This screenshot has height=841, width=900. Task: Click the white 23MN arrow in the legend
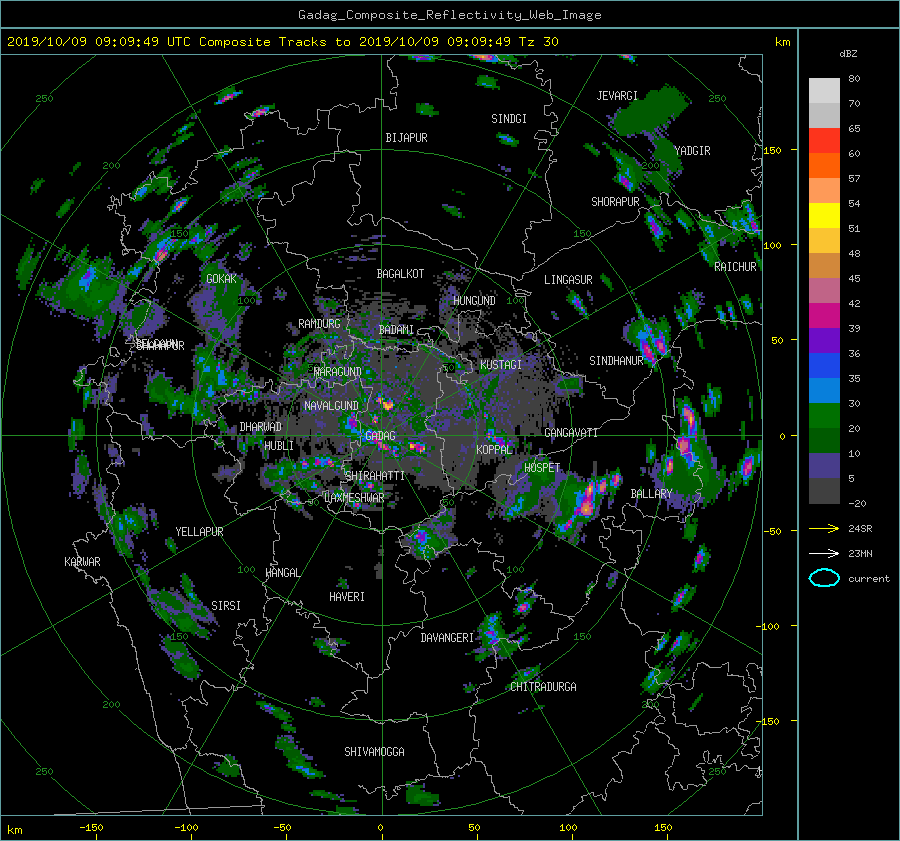click(x=824, y=553)
